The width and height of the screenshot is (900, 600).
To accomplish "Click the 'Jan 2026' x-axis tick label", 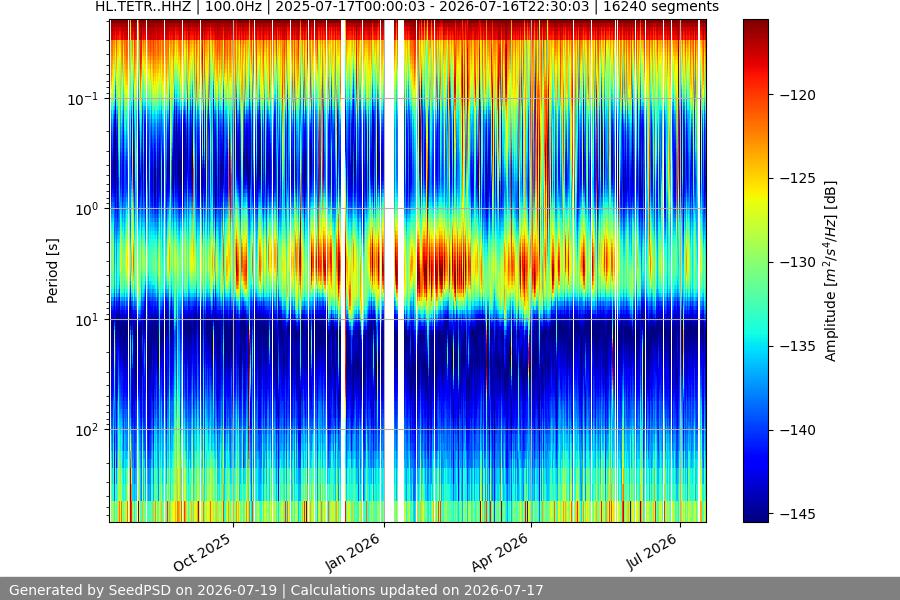I will [x=352, y=552].
